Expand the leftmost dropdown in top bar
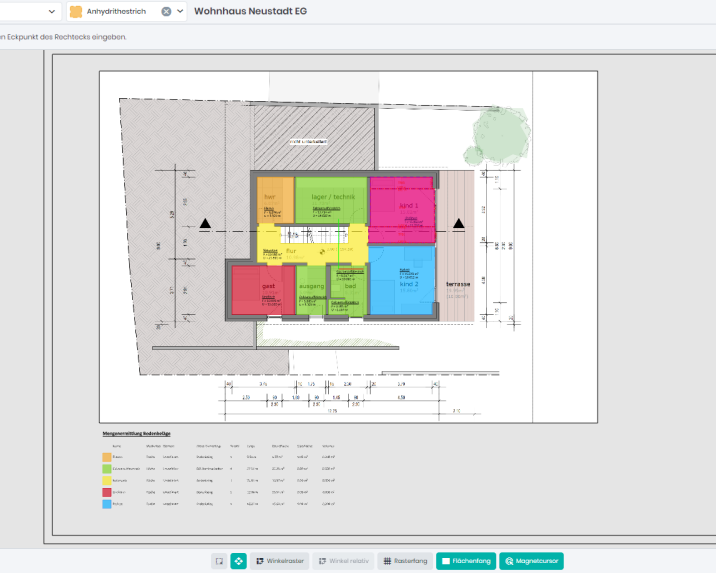 (52, 11)
